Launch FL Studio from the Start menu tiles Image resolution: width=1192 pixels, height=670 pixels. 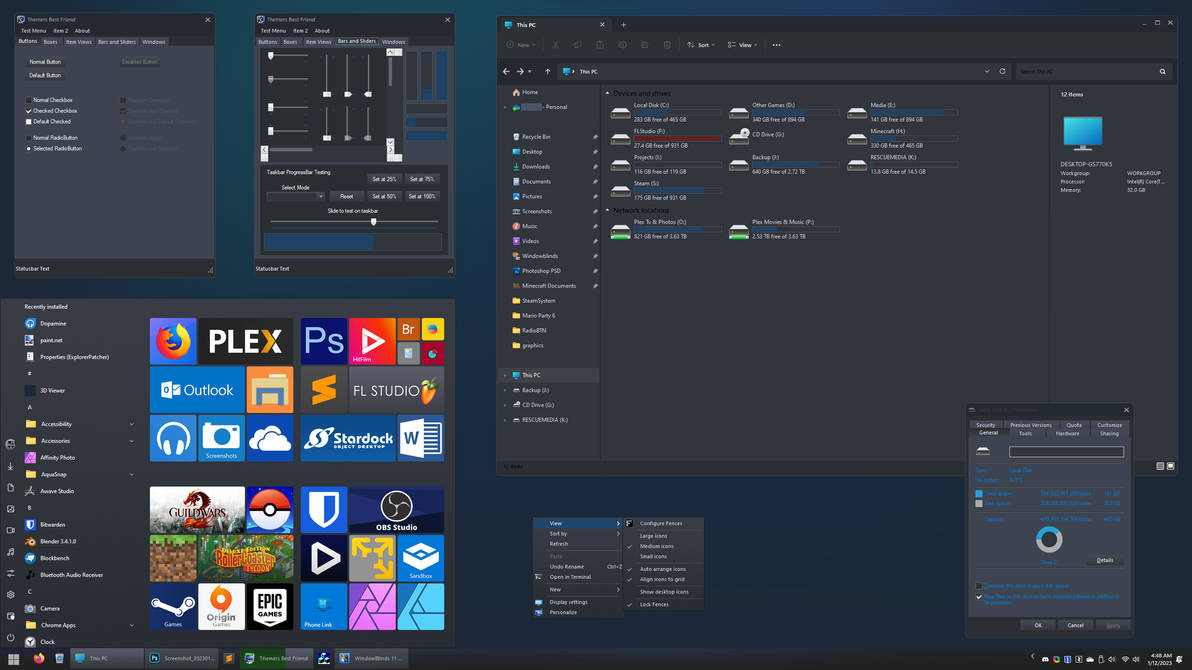coord(396,389)
